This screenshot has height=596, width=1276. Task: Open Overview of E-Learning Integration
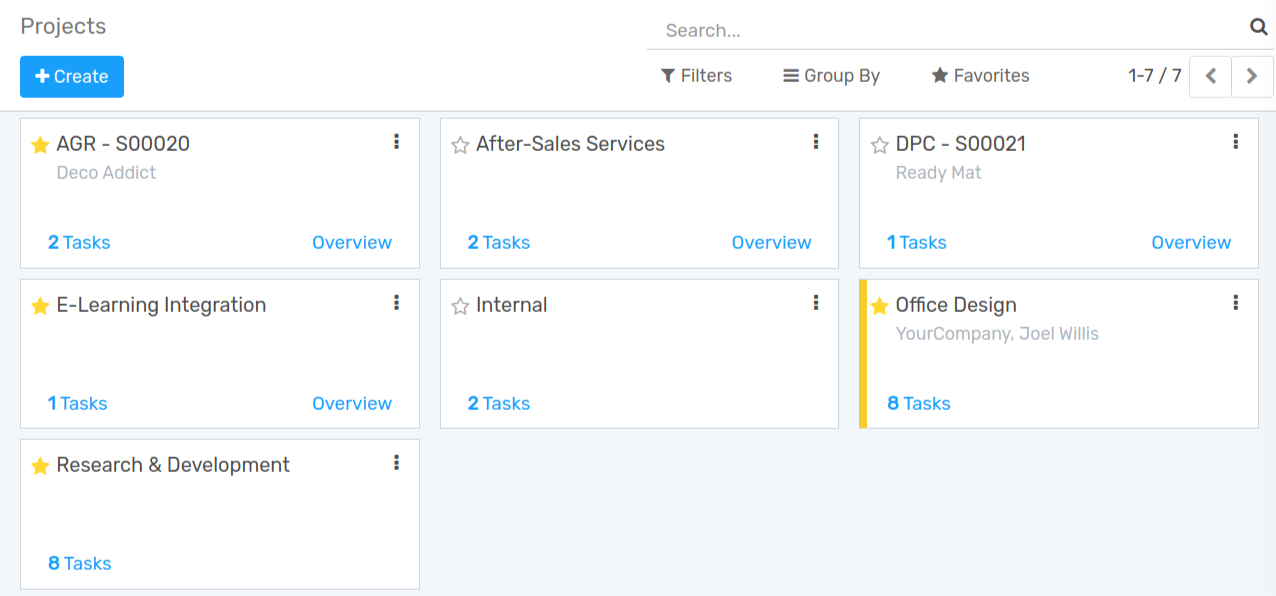tap(352, 403)
